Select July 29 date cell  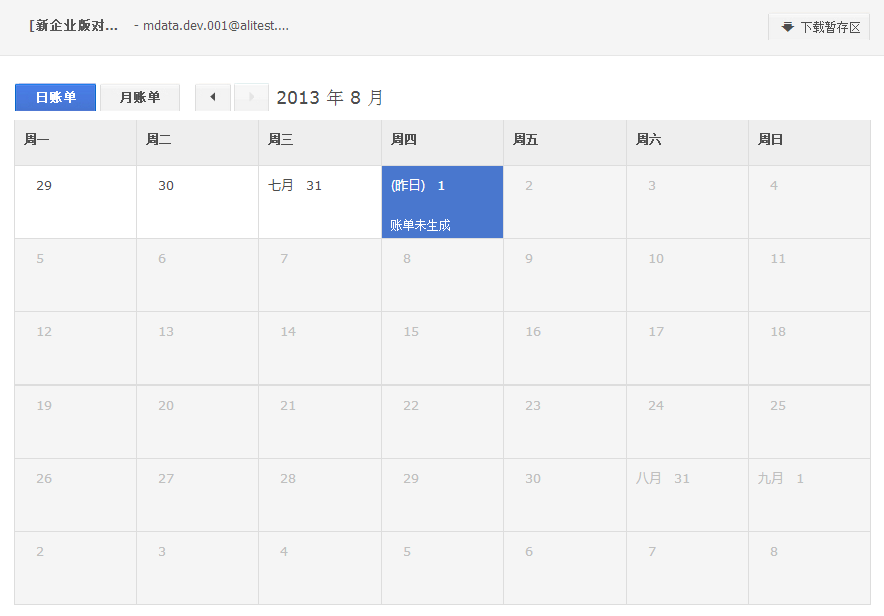76,202
